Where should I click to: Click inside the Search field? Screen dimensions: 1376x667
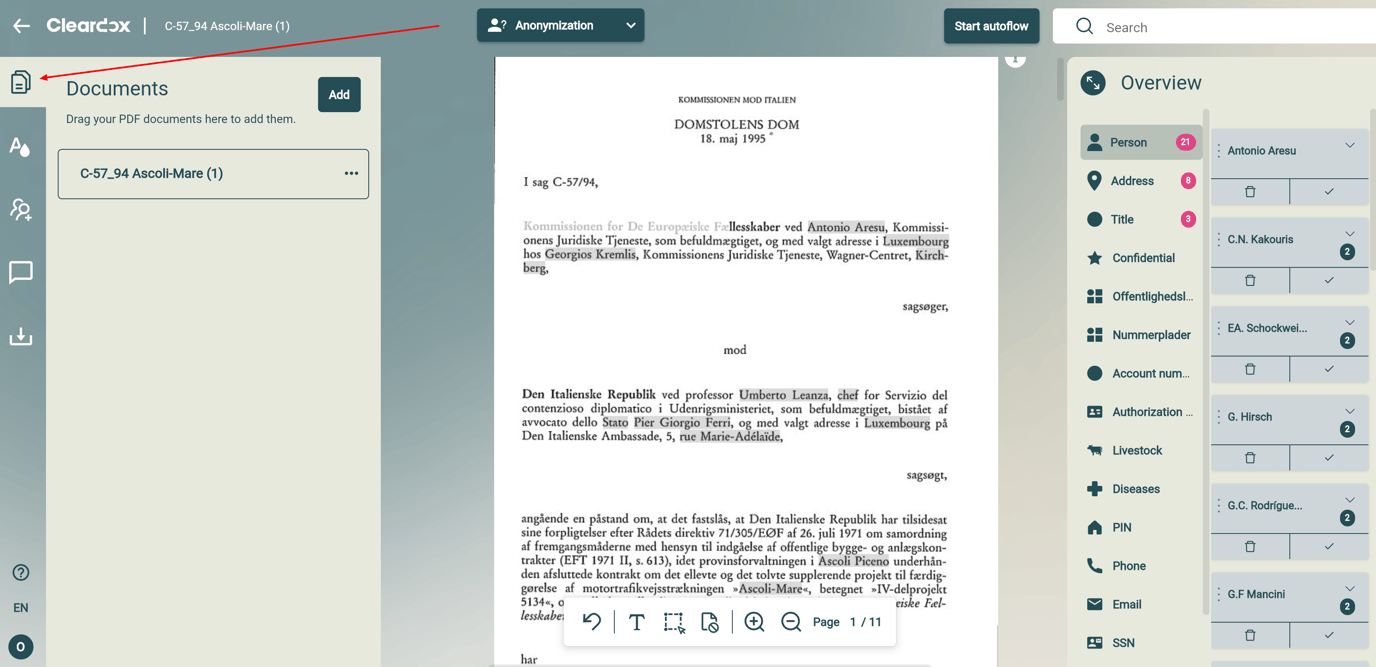(x=1180, y=26)
